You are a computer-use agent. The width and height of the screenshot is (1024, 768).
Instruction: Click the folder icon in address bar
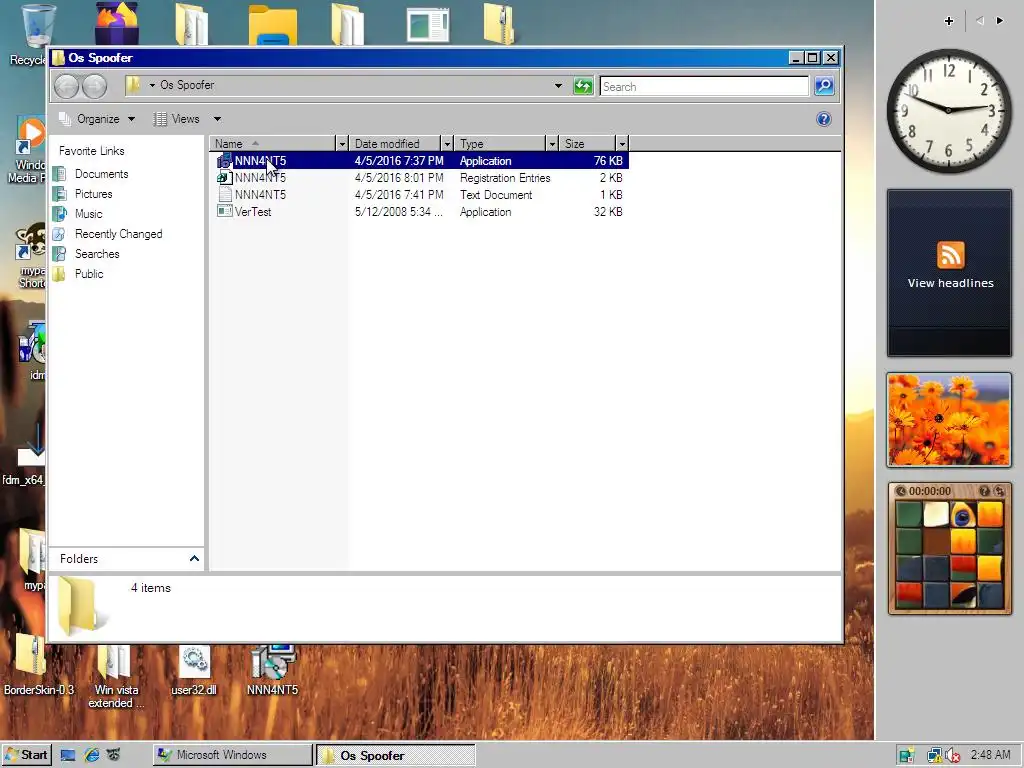(x=133, y=85)
